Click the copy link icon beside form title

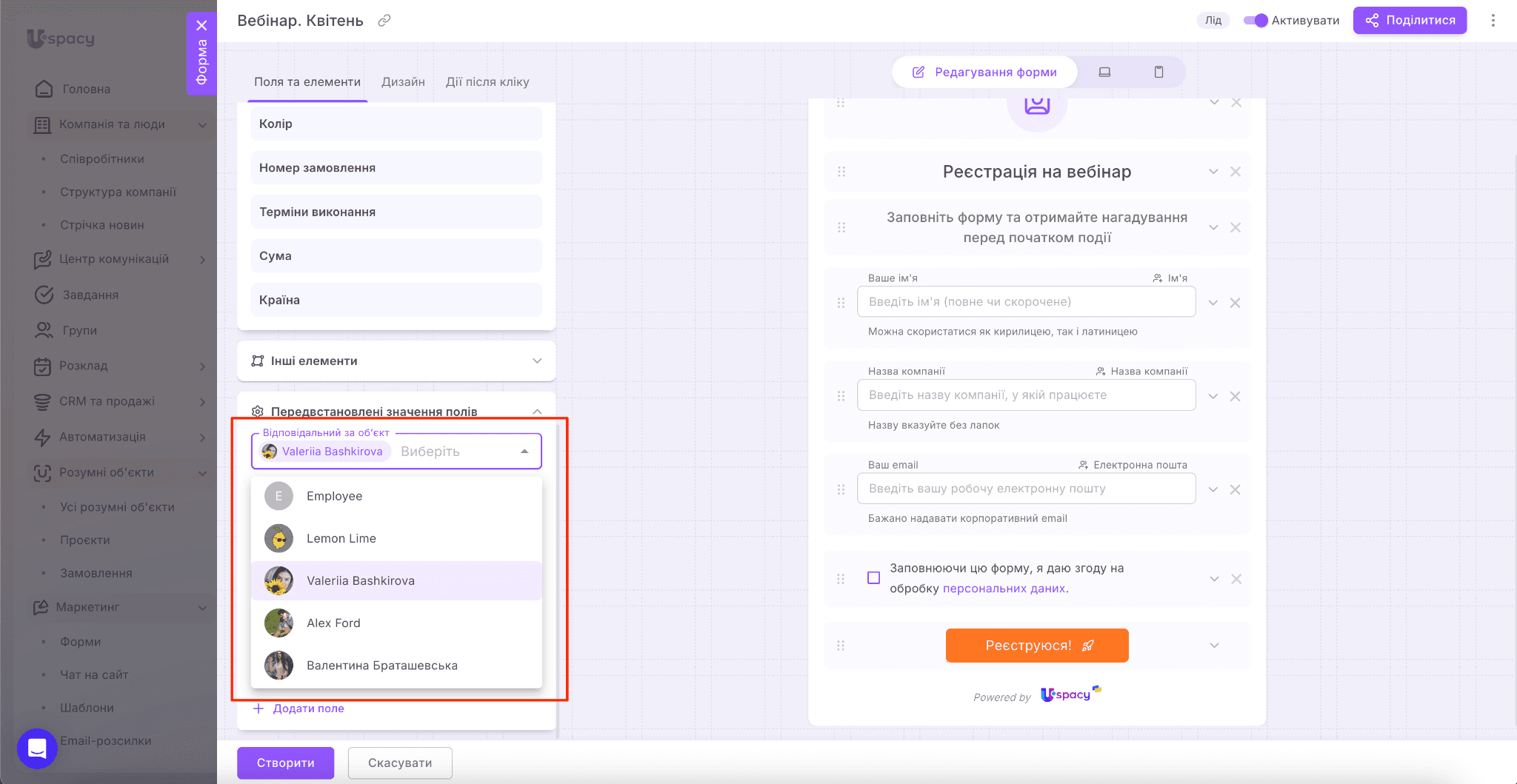[x=384, y=21]
